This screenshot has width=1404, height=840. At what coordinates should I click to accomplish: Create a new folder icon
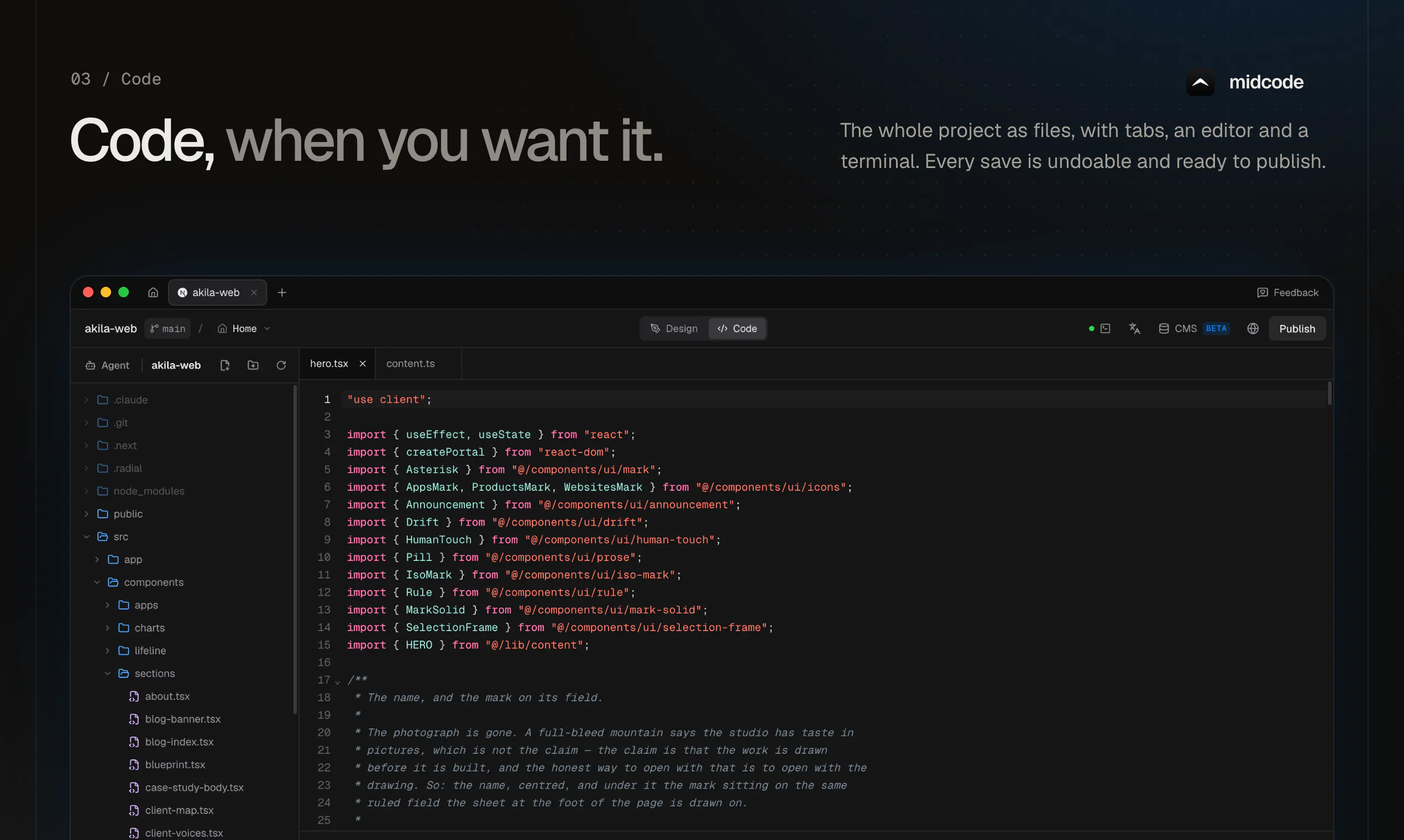pyautogui.click(x=253, y=366)
